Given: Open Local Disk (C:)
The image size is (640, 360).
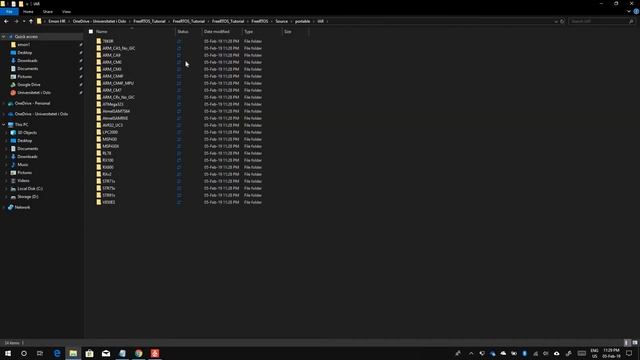Looking at the screenshot, I should 30,189.
